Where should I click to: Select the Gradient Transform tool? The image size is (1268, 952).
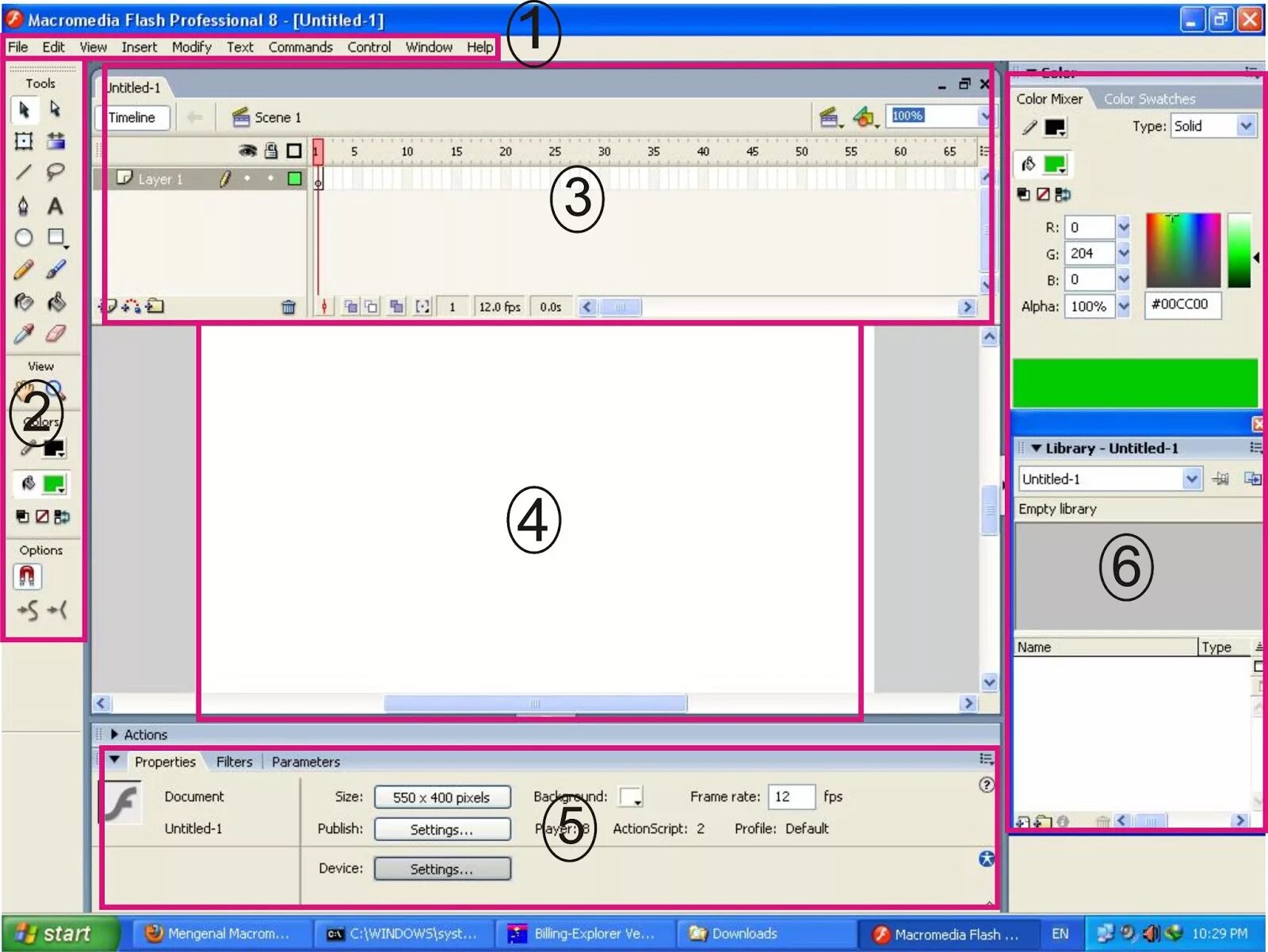tap(55, 141)
